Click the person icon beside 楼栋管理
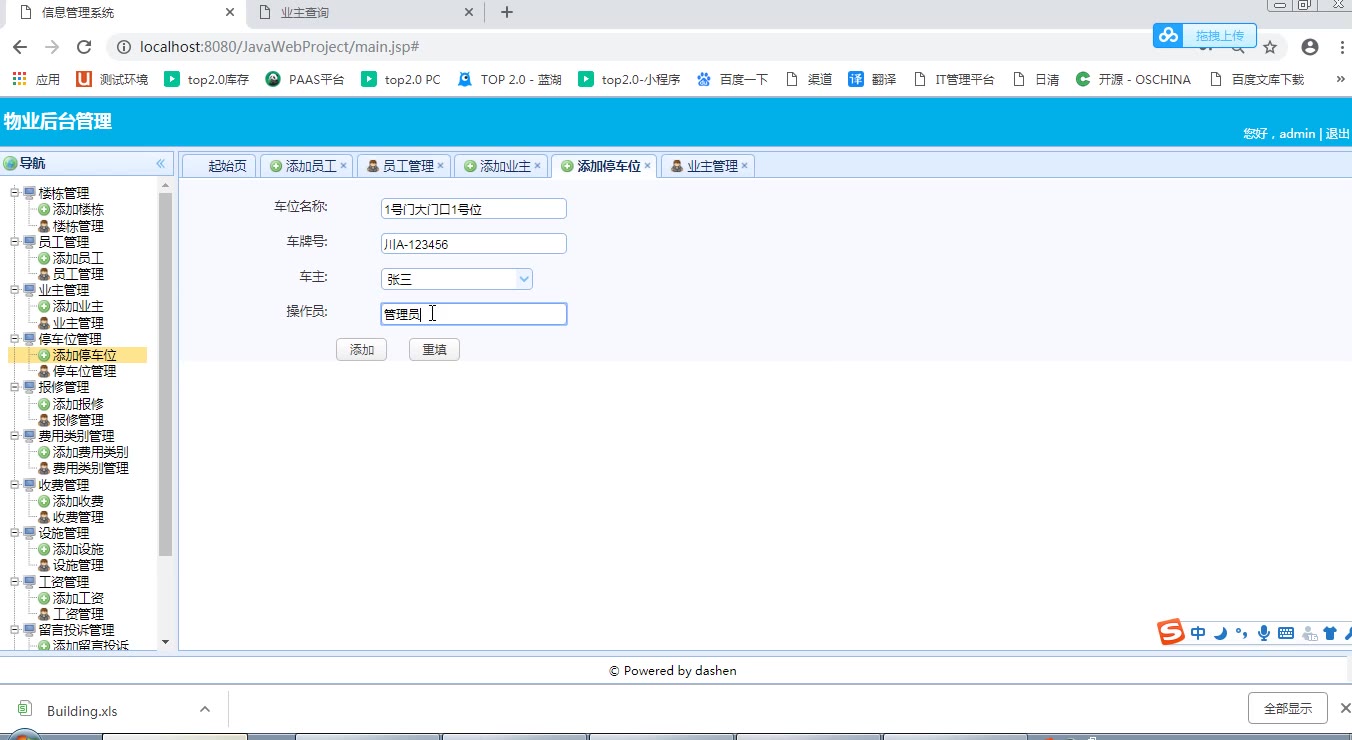The width and height of the screenshot is (1352, 740). [44, 226]
